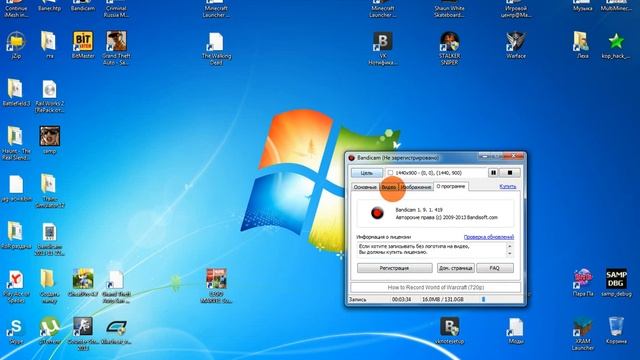The image size is (640, 360).
Task: Click the FAQ button
Action: (x=495, y=268)
